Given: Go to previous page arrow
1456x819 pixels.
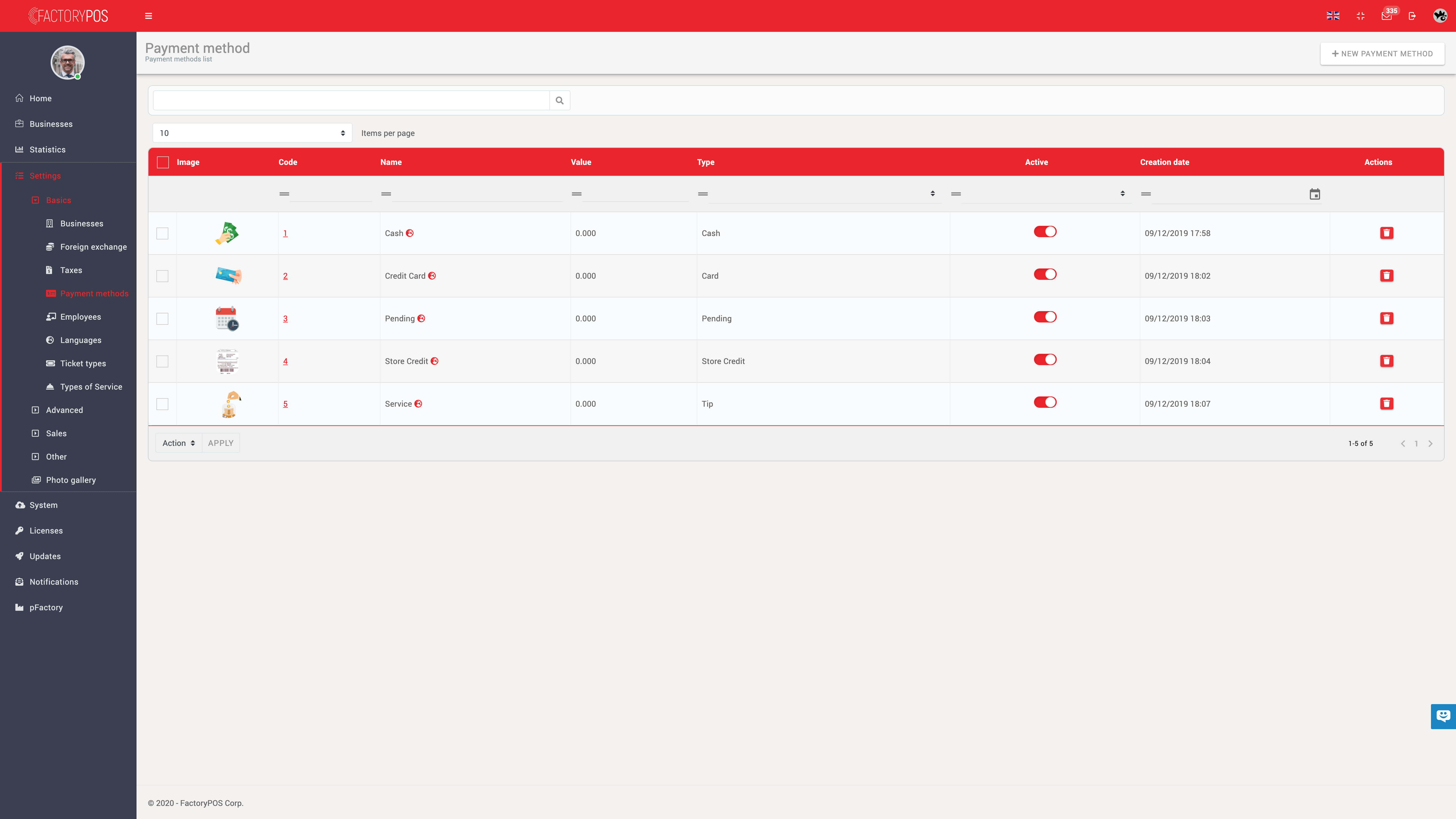Looking at the screenshot, I should click(1403, 444).
